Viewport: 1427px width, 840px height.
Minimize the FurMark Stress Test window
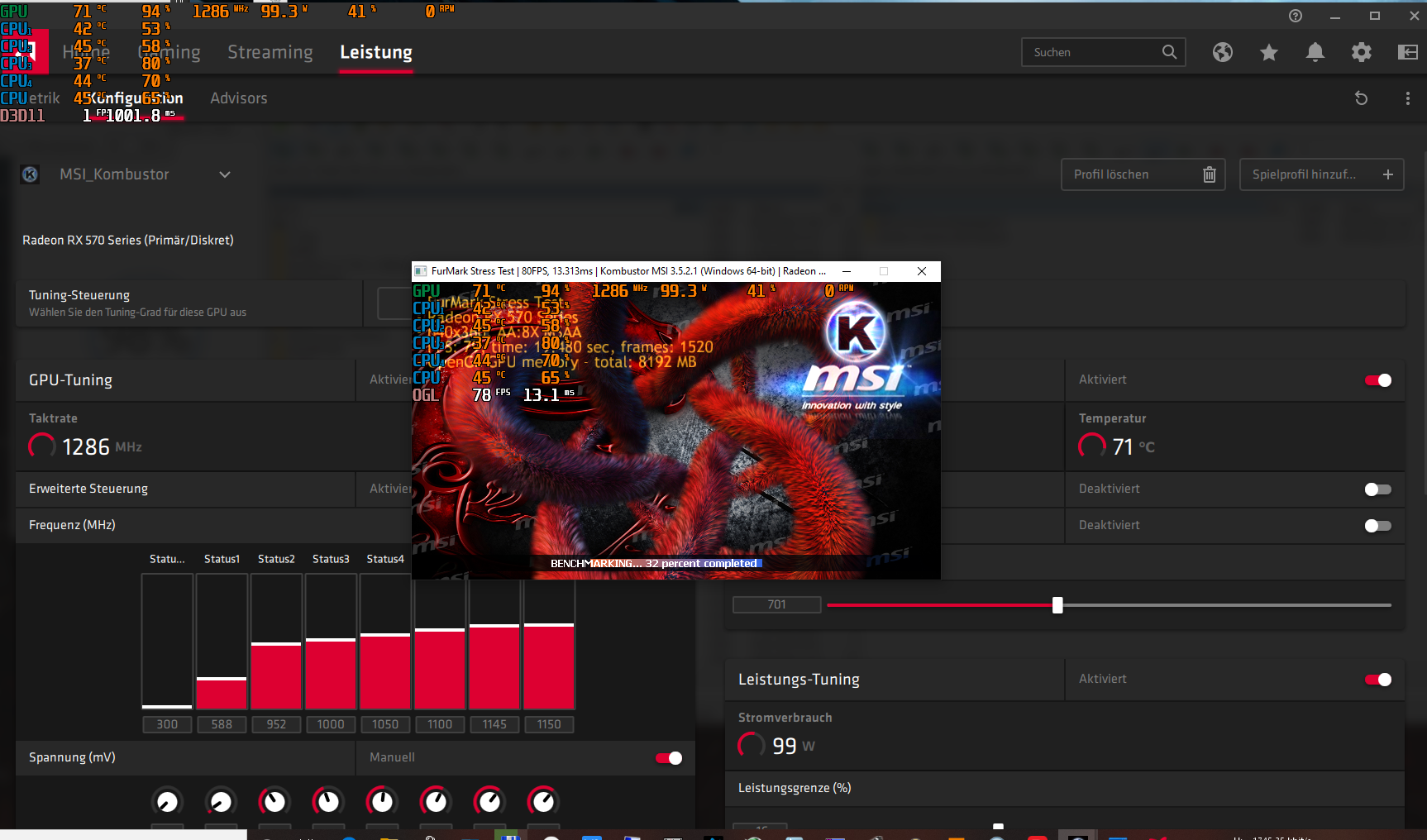click(847, 271)
